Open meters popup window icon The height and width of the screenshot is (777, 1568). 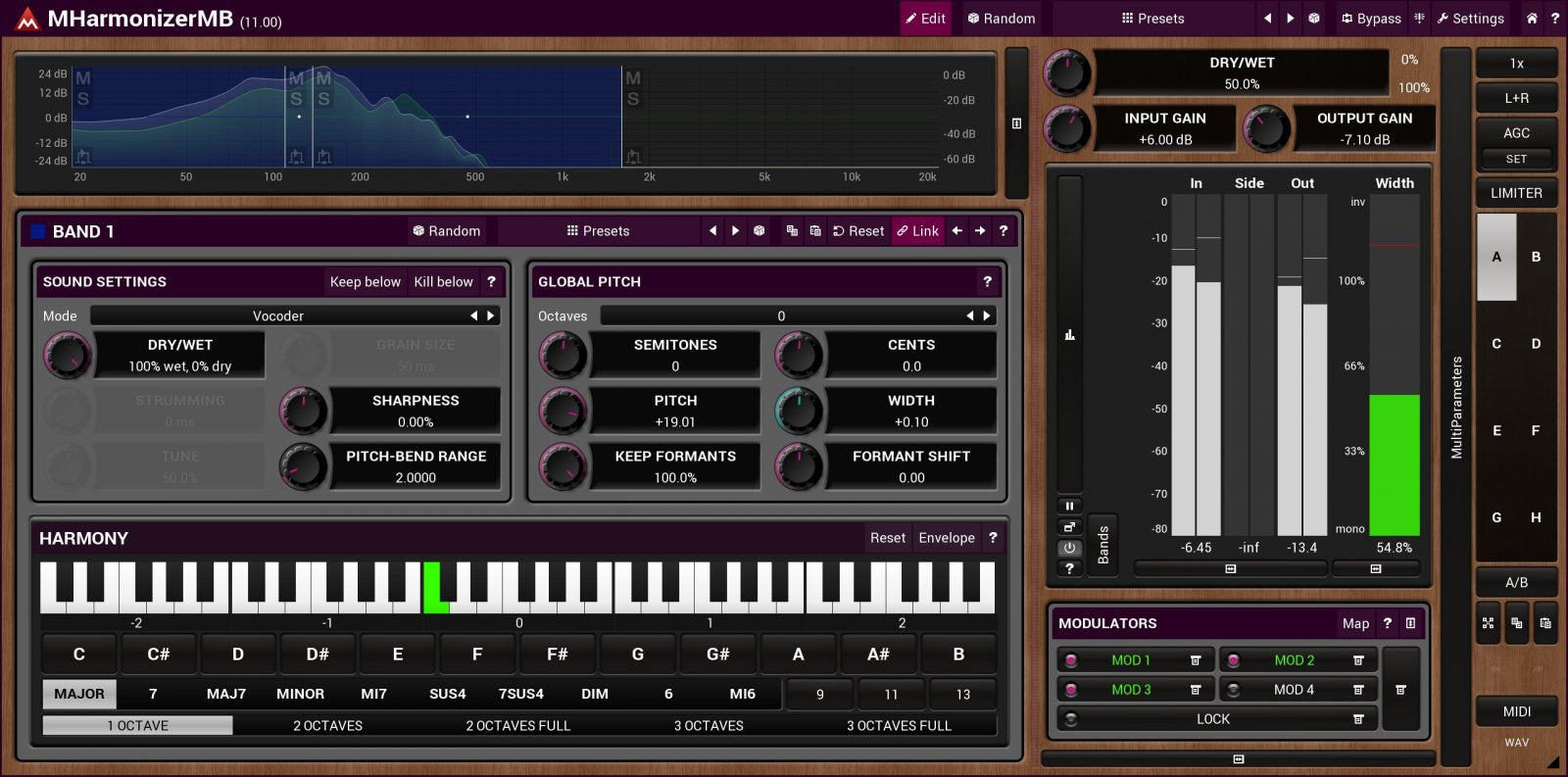[1069, 527]
